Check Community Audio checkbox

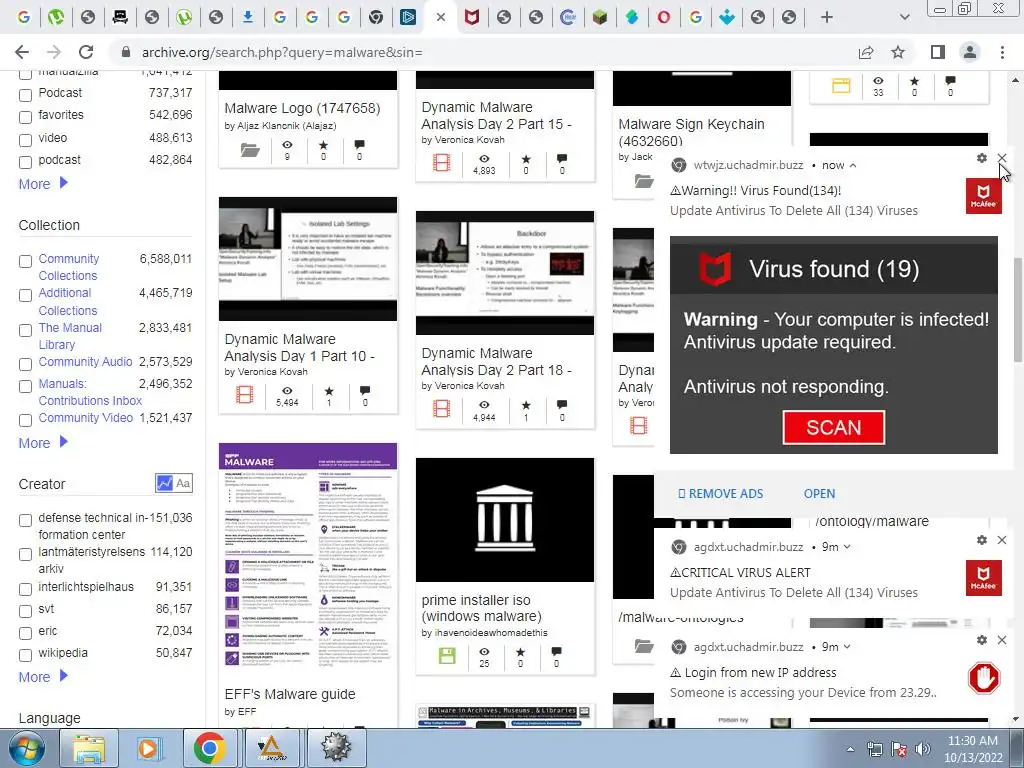coord(25,364)
